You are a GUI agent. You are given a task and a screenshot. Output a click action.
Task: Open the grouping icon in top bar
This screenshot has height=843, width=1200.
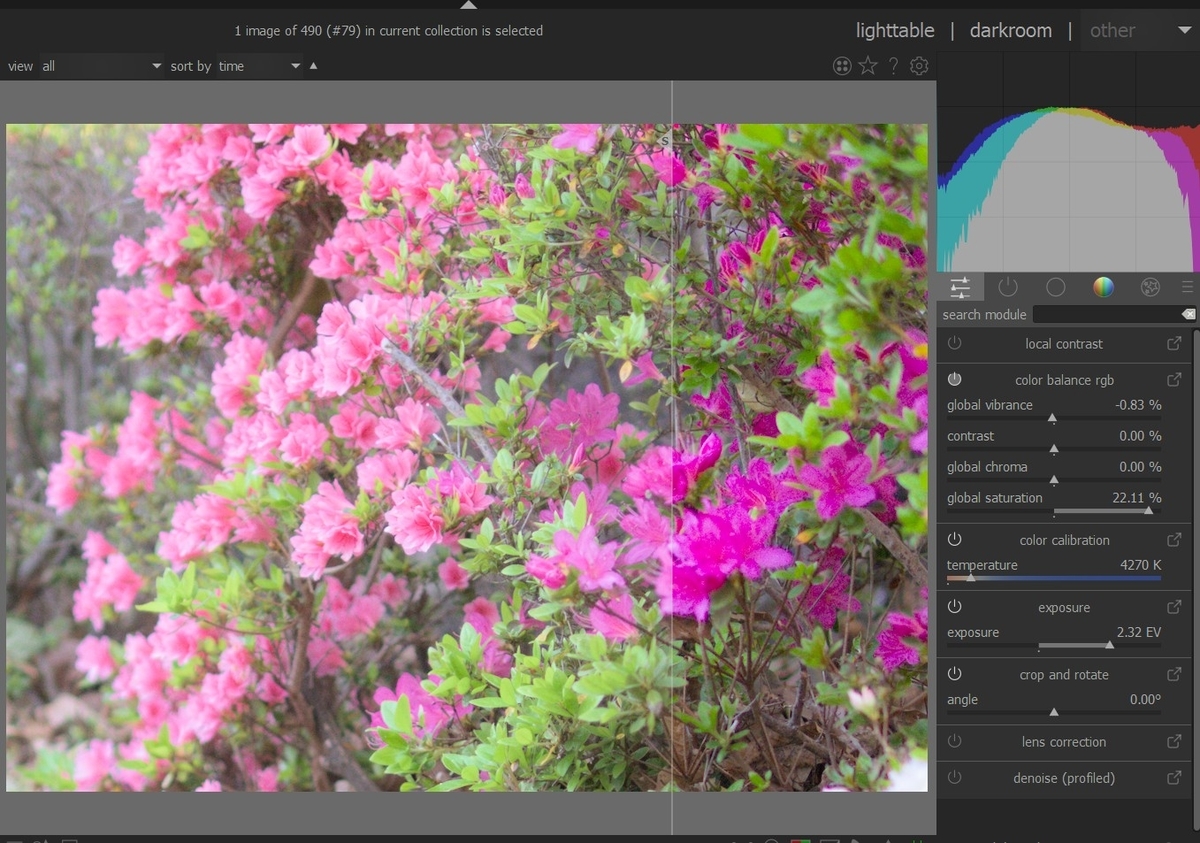pos(842,66)
